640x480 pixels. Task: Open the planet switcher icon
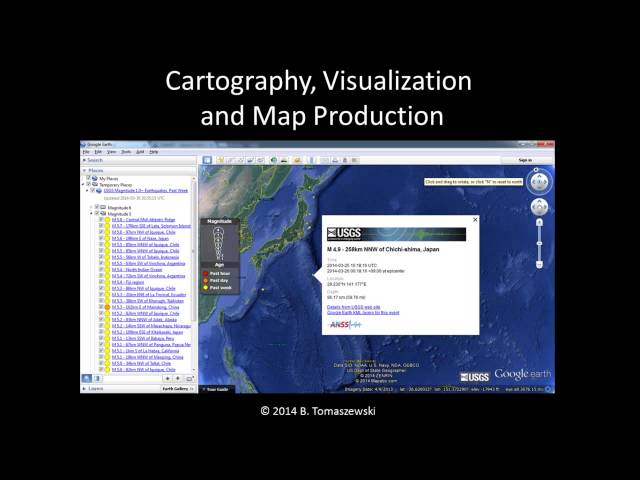click(x=298, y=160)
